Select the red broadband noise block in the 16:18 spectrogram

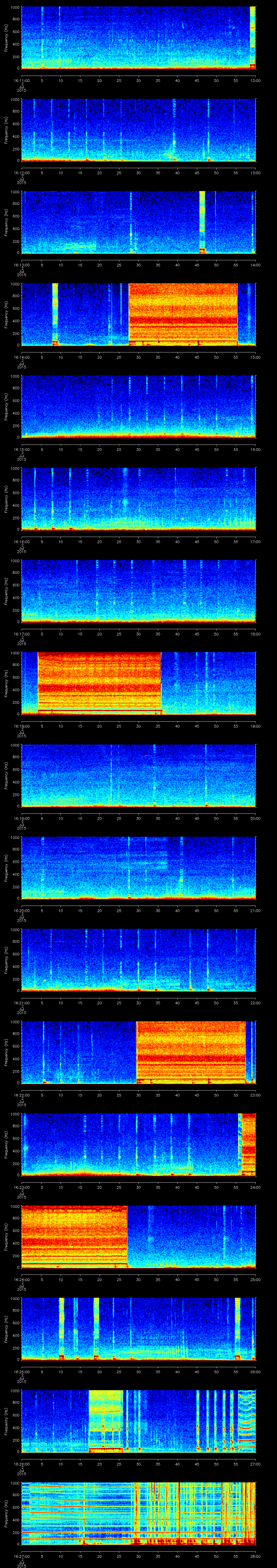(x=99, y=683)
